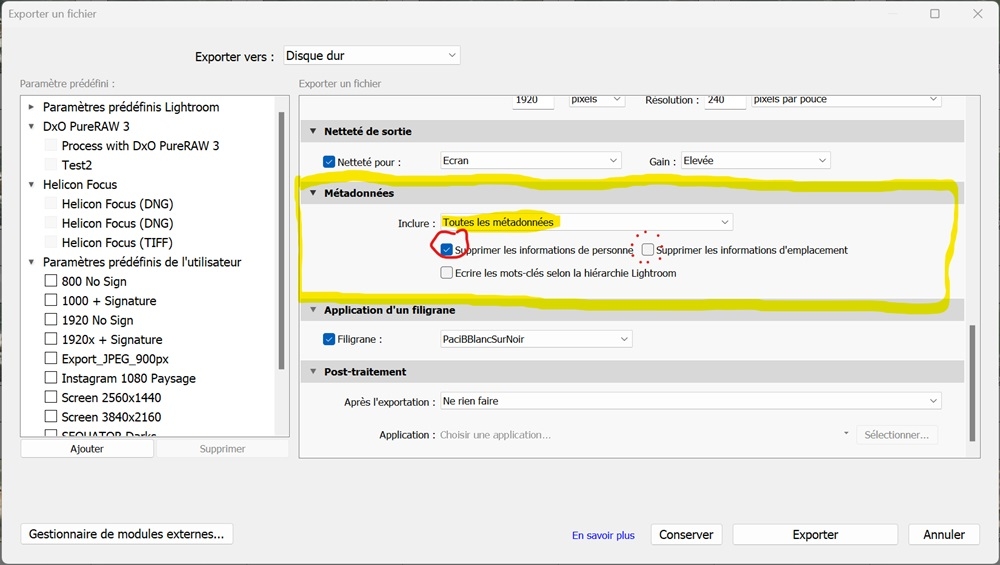Screen dimensions: 1000x565
Task: Maximize the Exporter un fichier dialog
Action: [x=935, y=13]
